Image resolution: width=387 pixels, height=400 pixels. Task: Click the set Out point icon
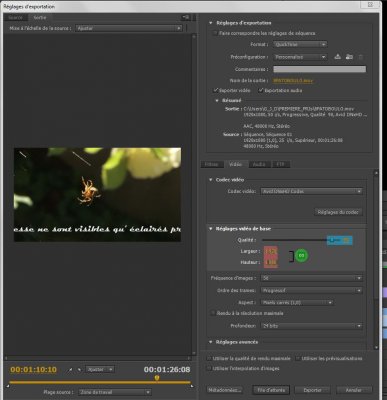click(x=79, y=369)
